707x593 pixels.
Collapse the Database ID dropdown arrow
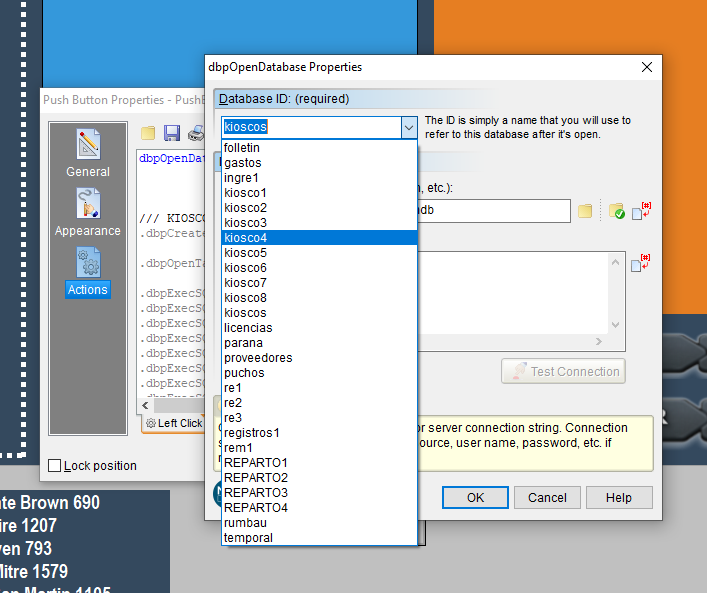coord(408,127)
